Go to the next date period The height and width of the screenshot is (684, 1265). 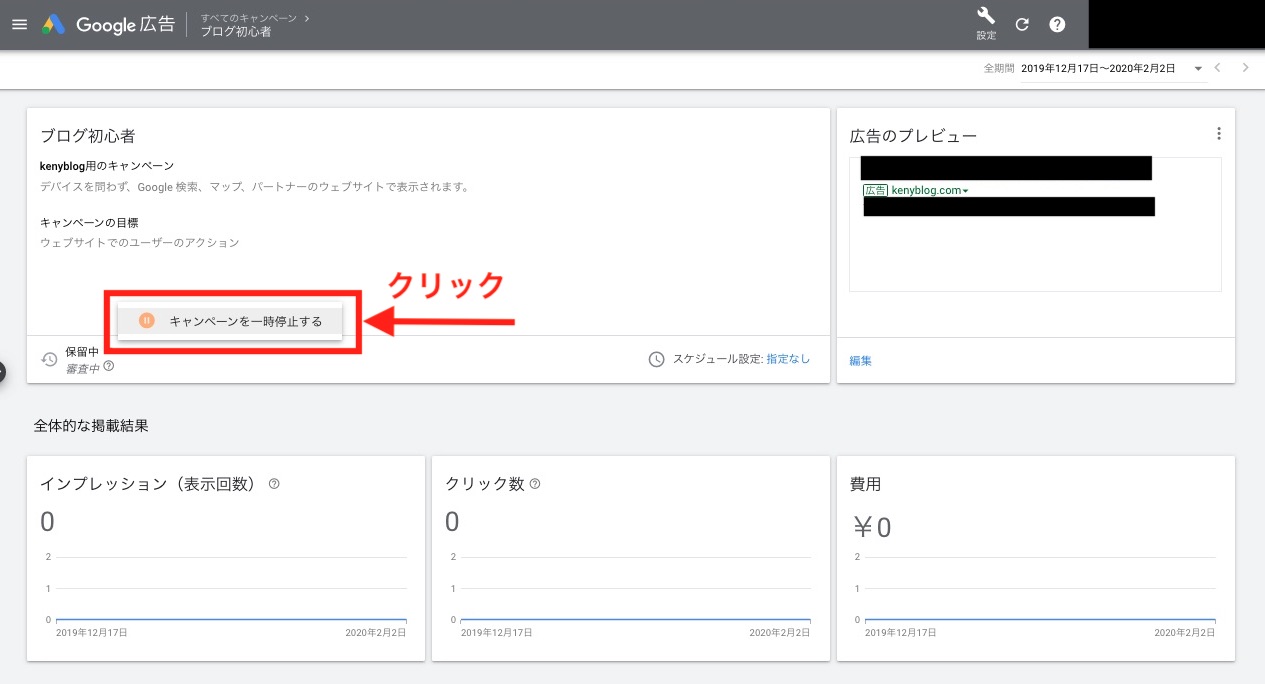1245,68
